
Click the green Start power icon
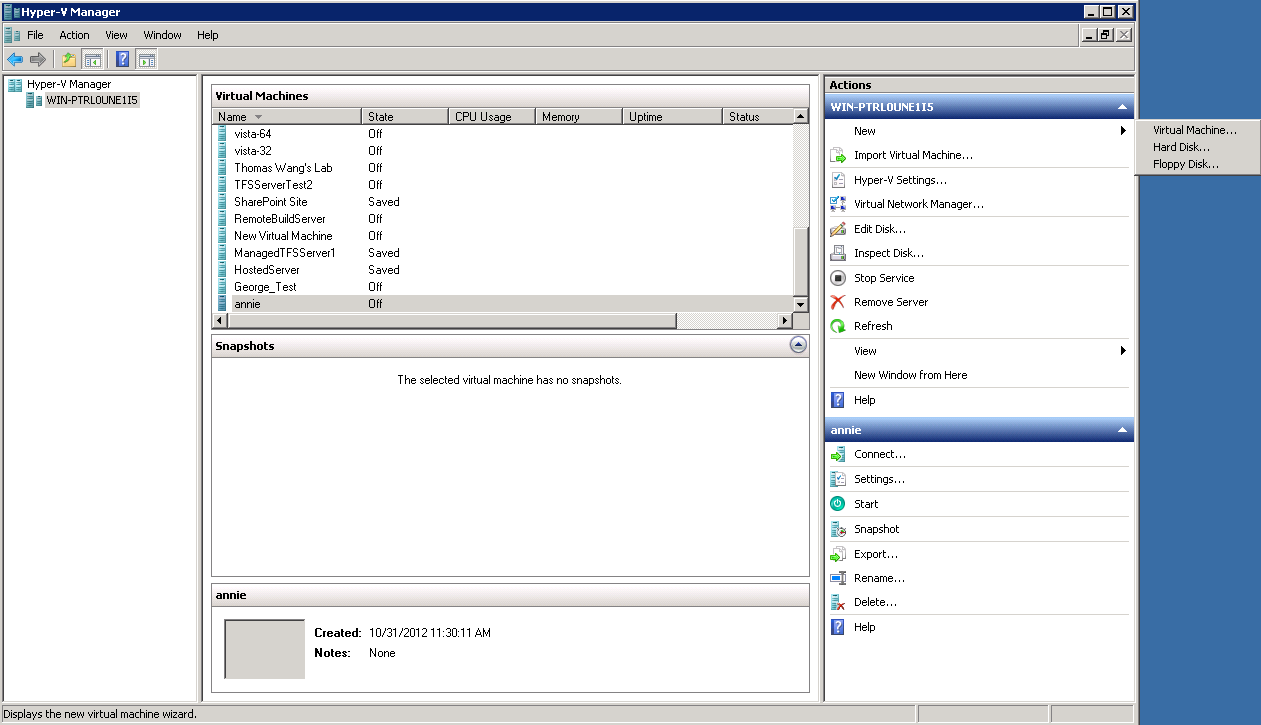[838, 504]
